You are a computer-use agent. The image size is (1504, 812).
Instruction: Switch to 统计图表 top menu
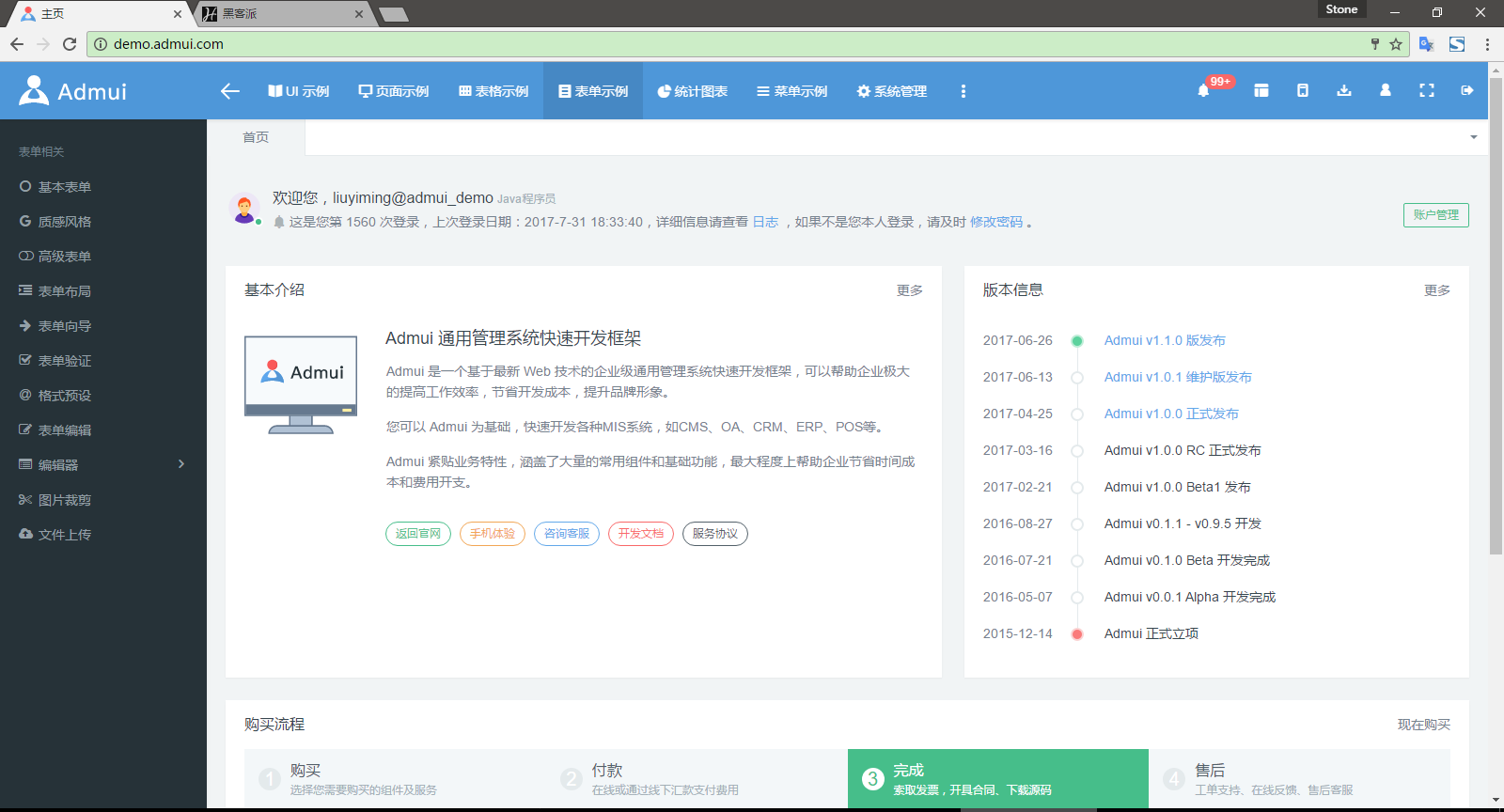pyautogui.click(x=693, y=91)
